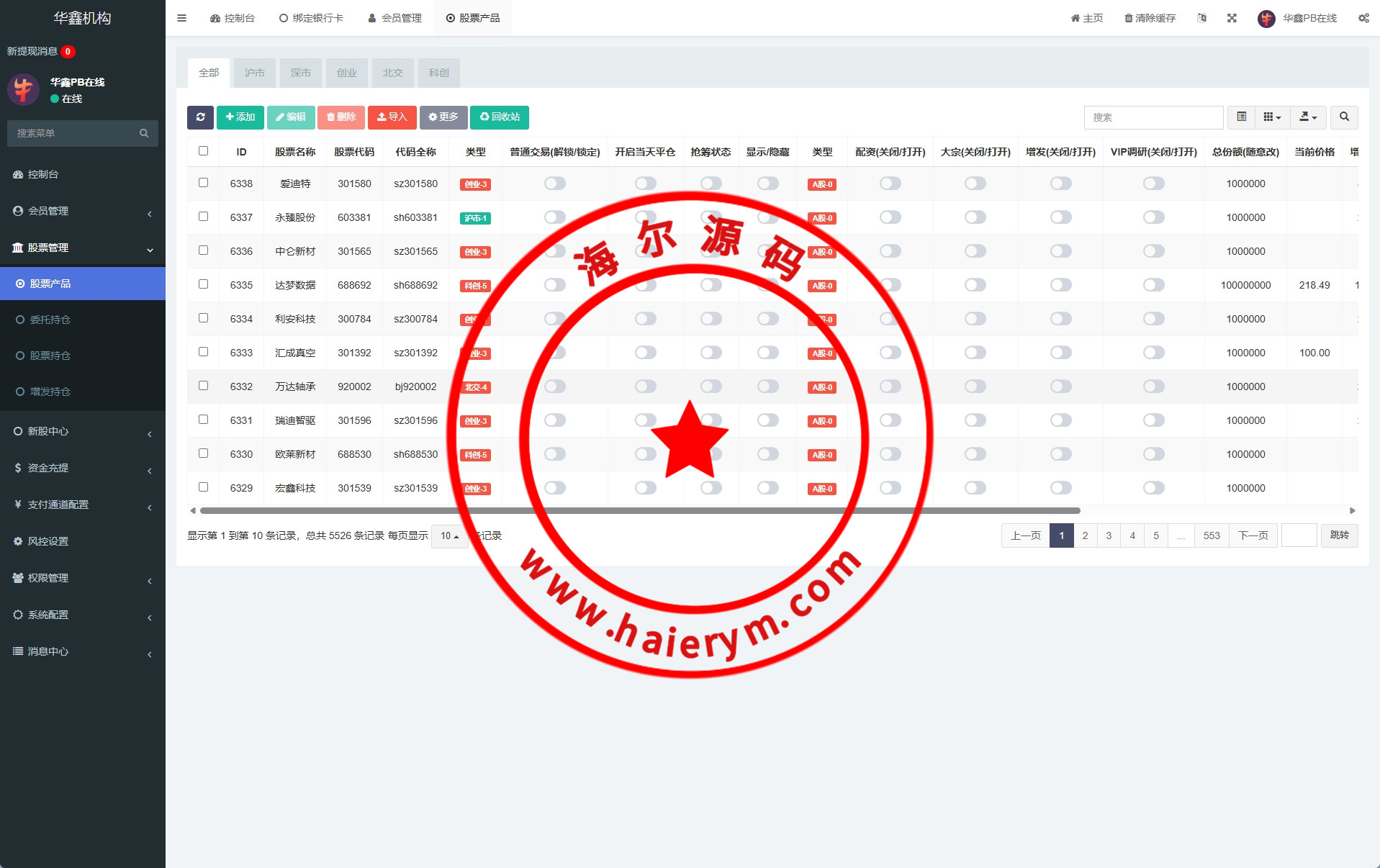The height and width of the screenshot is (868, 1380).
Task: Toggle the table card view icon
Action: [x=1242, y=117]
